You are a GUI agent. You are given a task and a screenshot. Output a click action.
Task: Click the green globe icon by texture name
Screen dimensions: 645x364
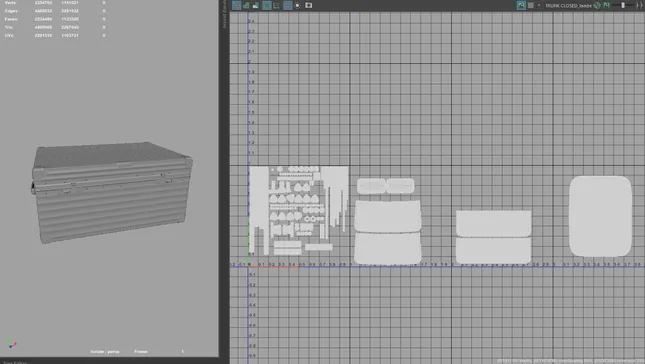[x=597, y=5]
